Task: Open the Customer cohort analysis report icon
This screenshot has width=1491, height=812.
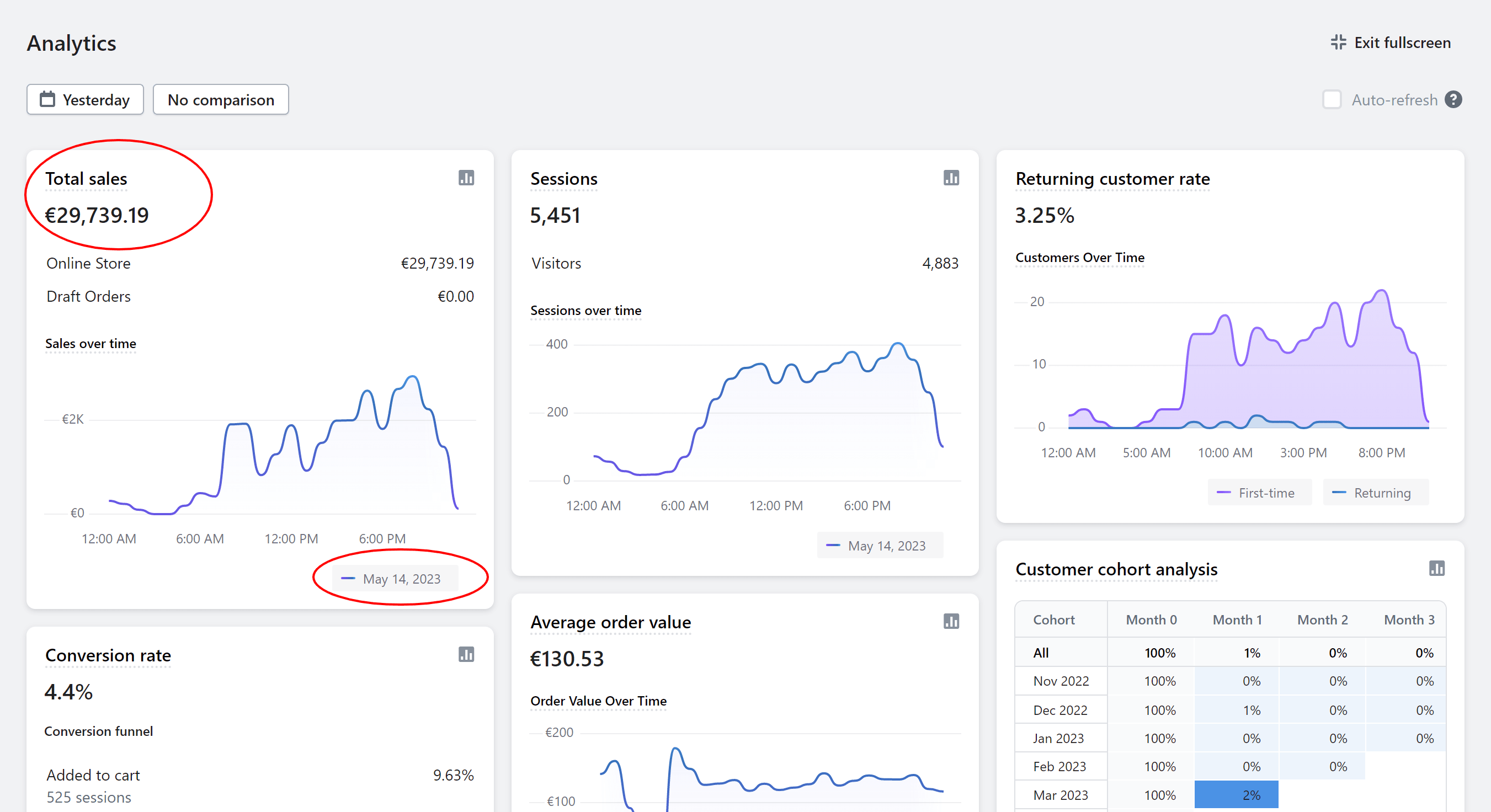Action: pyautogui.click(x=1436, y=568)
